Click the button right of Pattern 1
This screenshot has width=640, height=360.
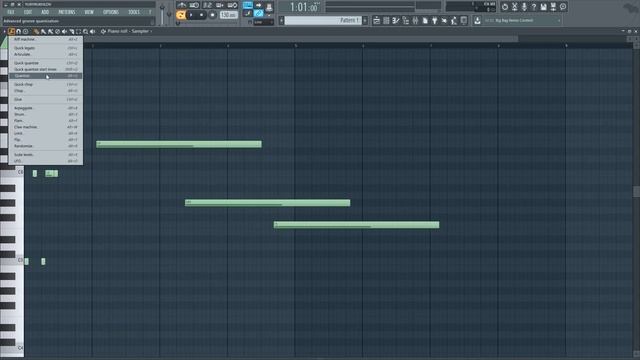coord(365,20)
